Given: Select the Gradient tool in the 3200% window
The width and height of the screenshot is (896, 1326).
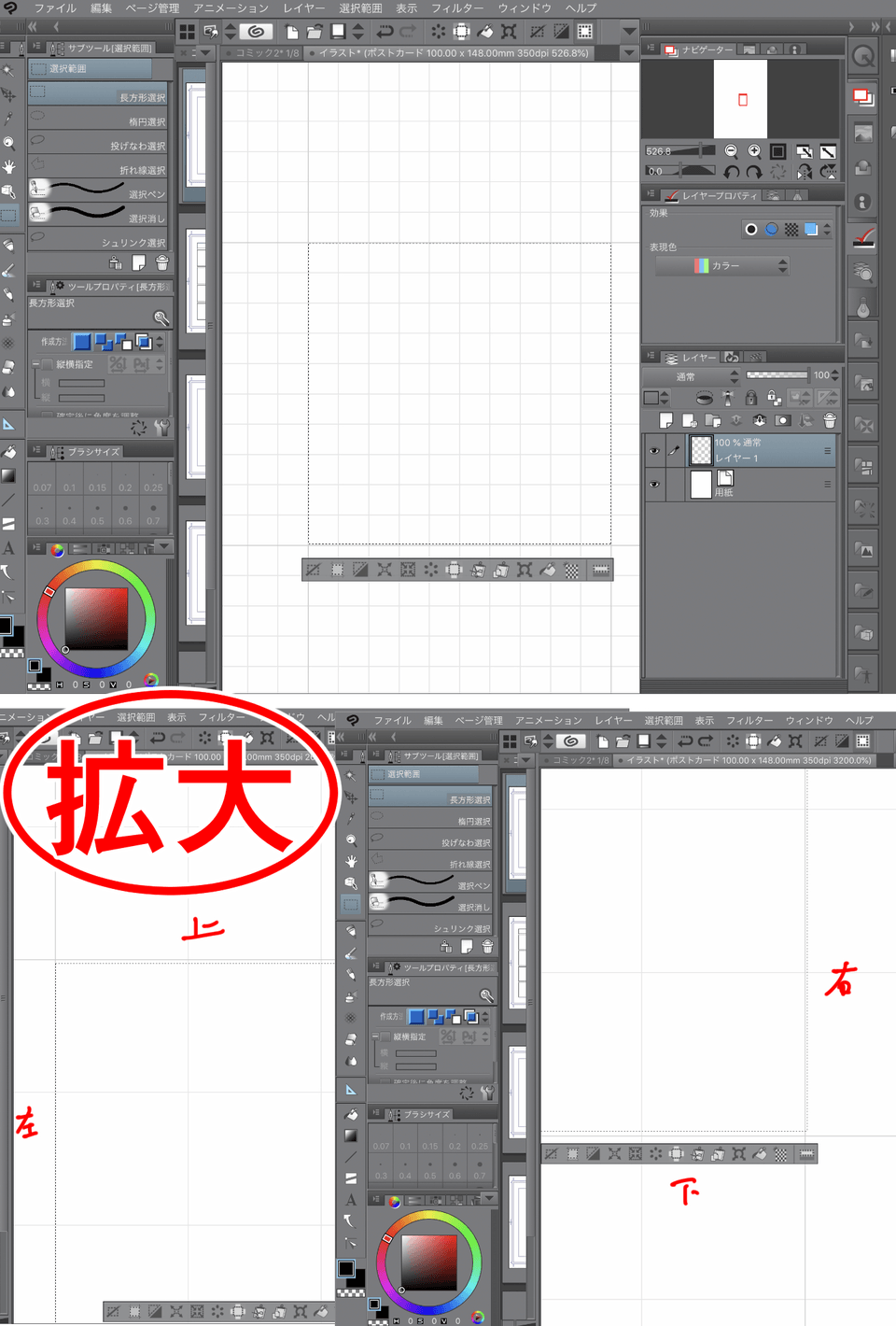Looking at the screenshot, I should pyautogui.click(x=351, y=1136).
